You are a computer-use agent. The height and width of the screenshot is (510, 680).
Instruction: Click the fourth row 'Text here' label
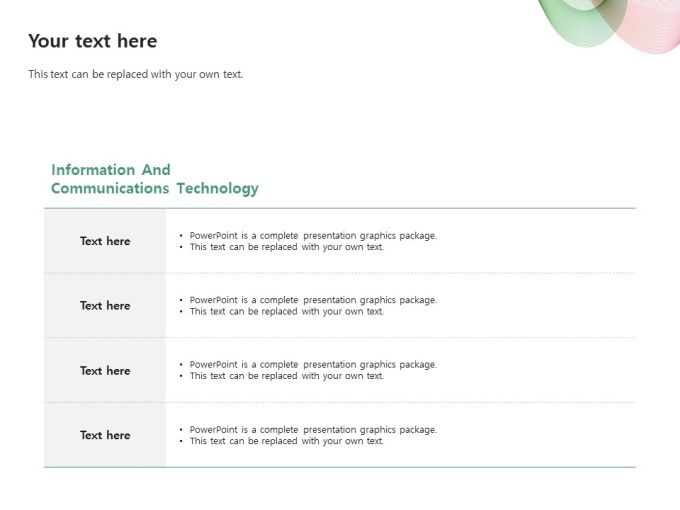click(105, 435)
